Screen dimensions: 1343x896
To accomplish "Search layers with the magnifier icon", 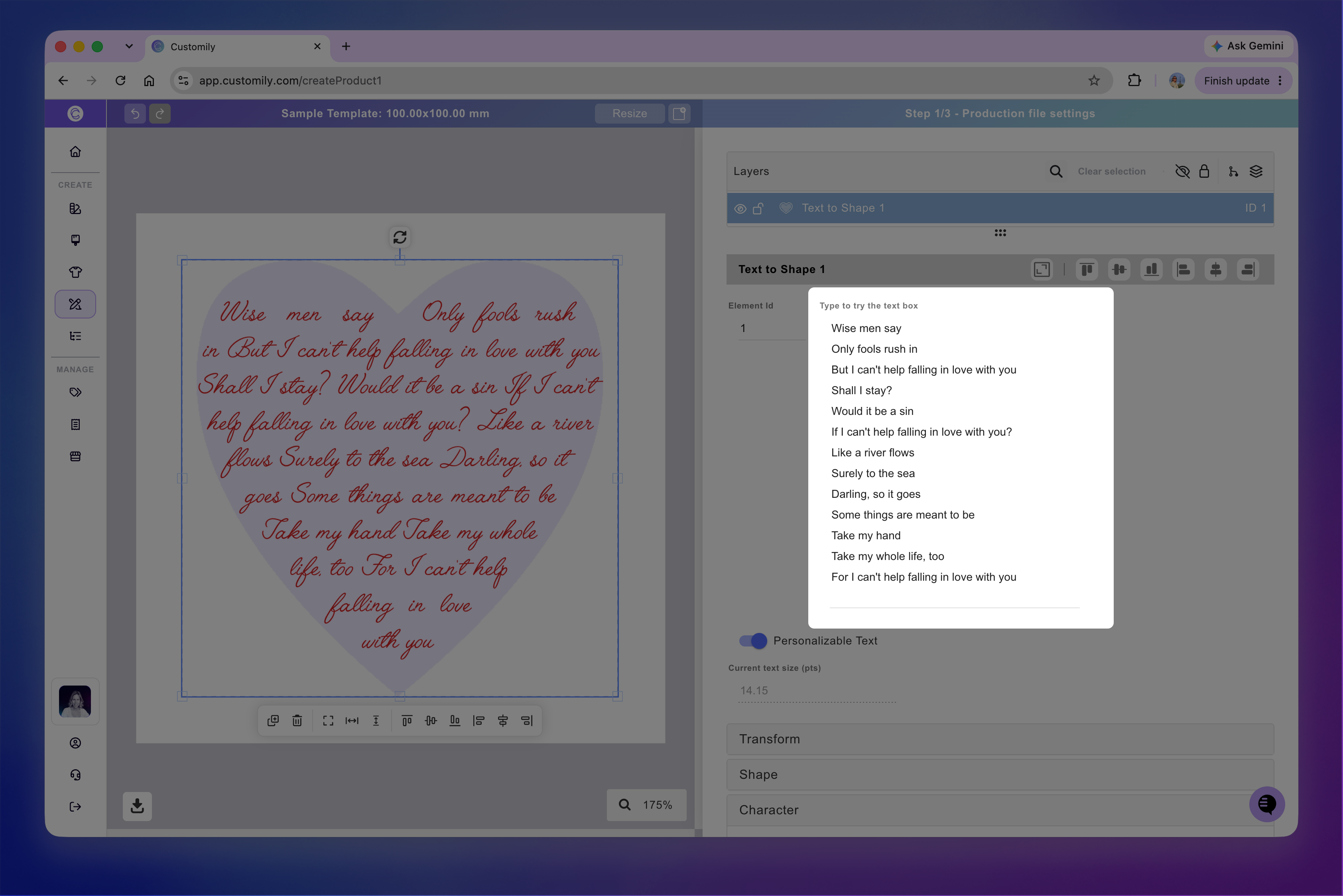I will [x=1056, y=171].
